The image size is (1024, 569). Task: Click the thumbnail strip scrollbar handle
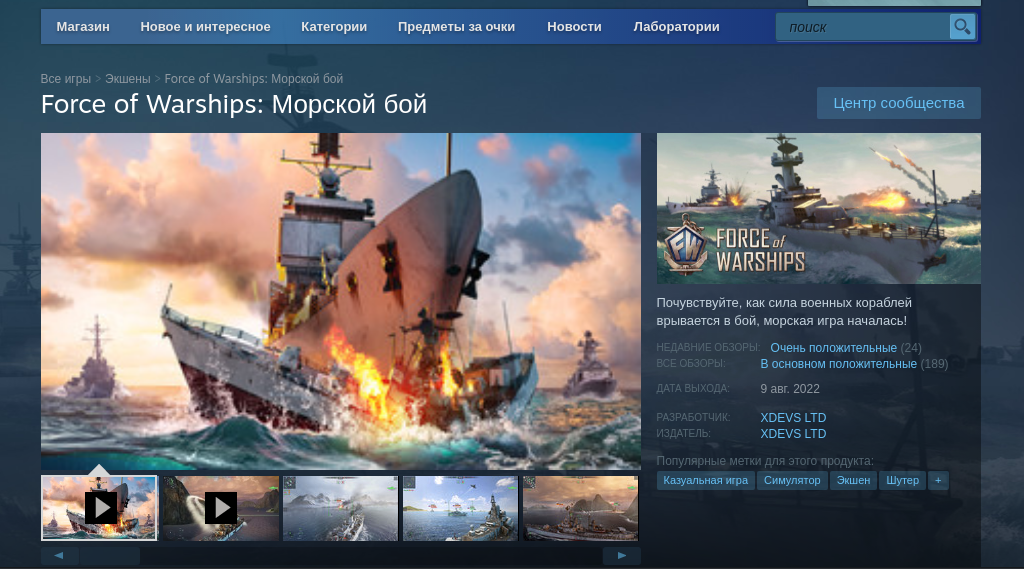pyautogui.click(x=110, y=556)
